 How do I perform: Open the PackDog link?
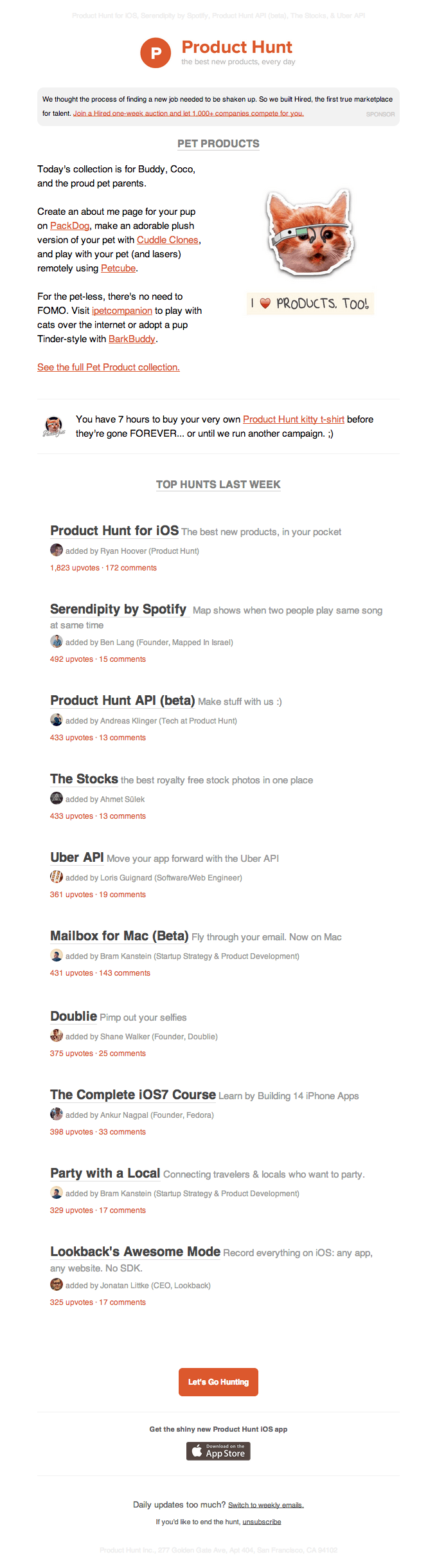tap(69, 226)
